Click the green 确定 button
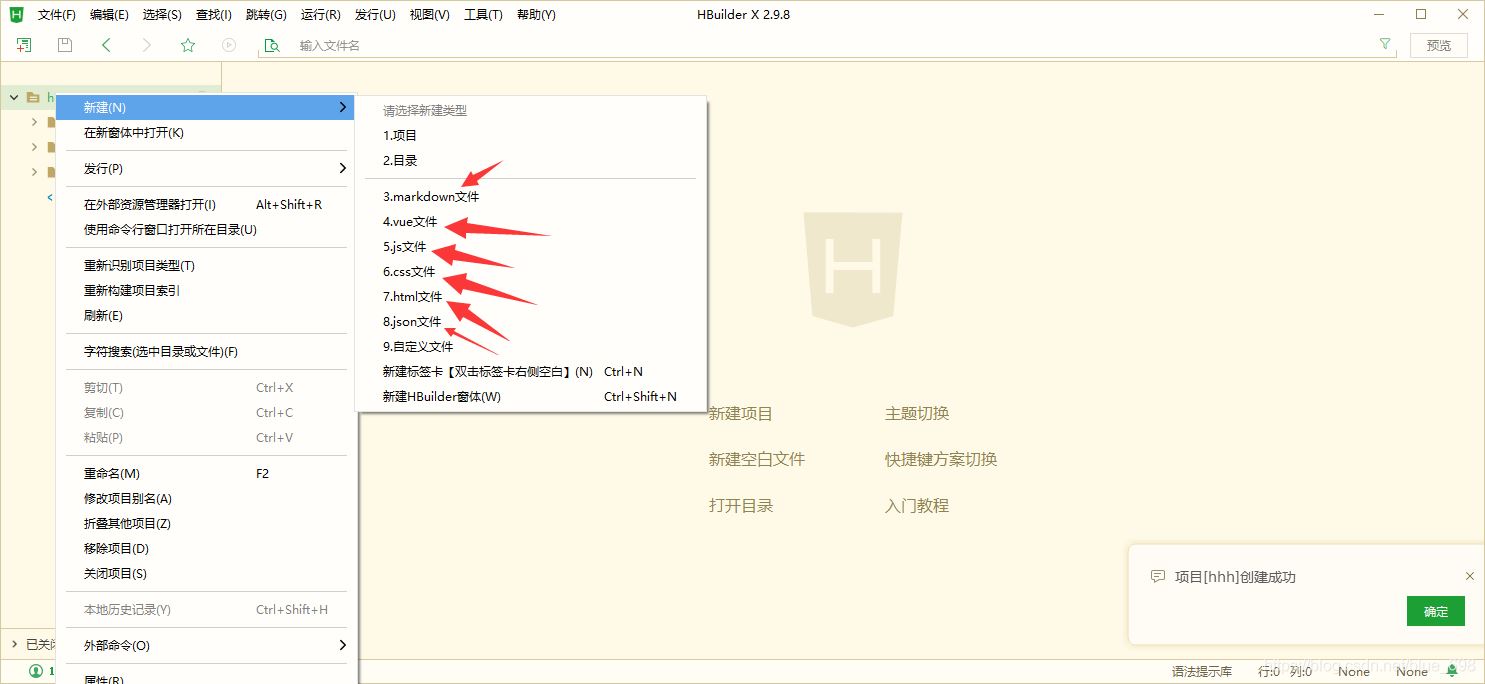This screenshot has height=684, width=1485. [x=1435, y=612]
